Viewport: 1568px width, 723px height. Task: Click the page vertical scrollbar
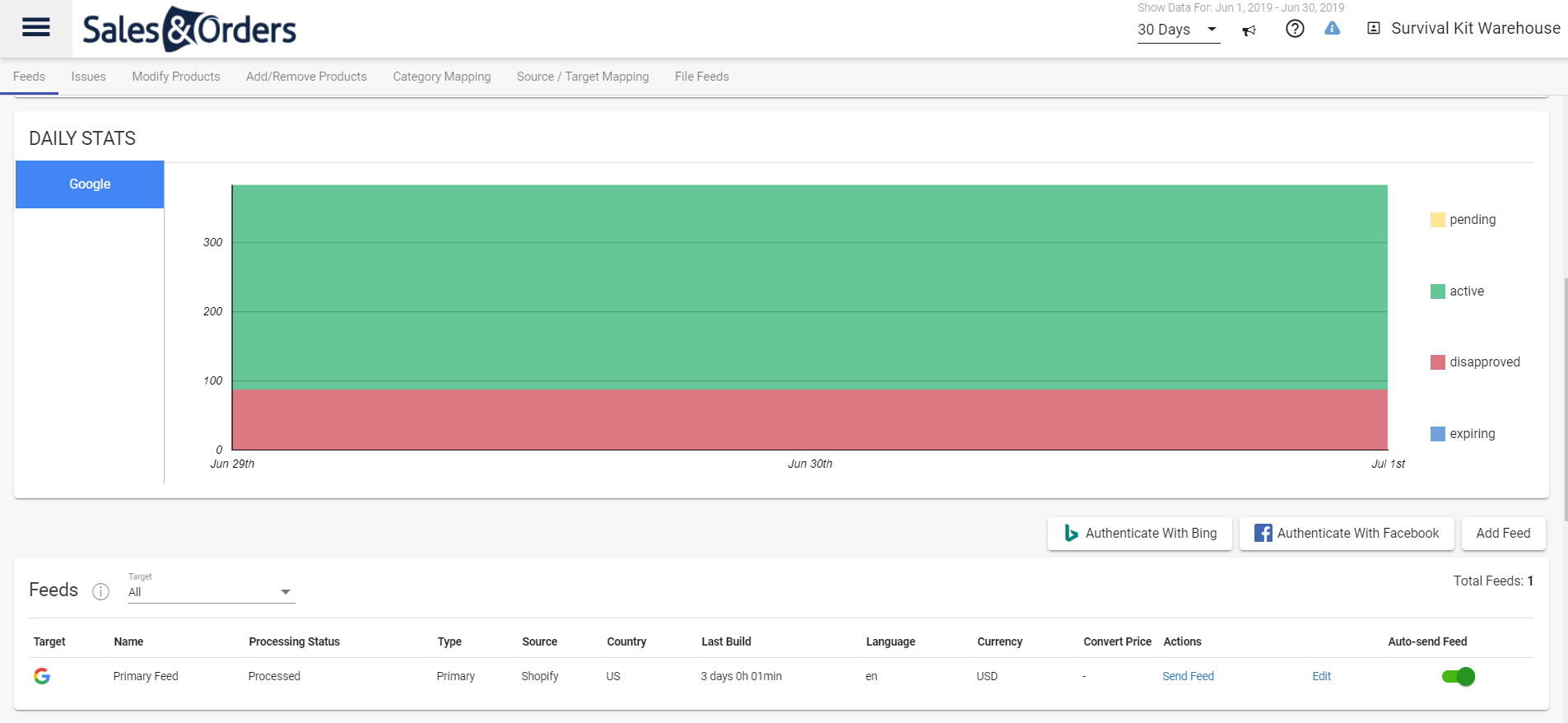pyautogui.click(x=1565, y=399)
